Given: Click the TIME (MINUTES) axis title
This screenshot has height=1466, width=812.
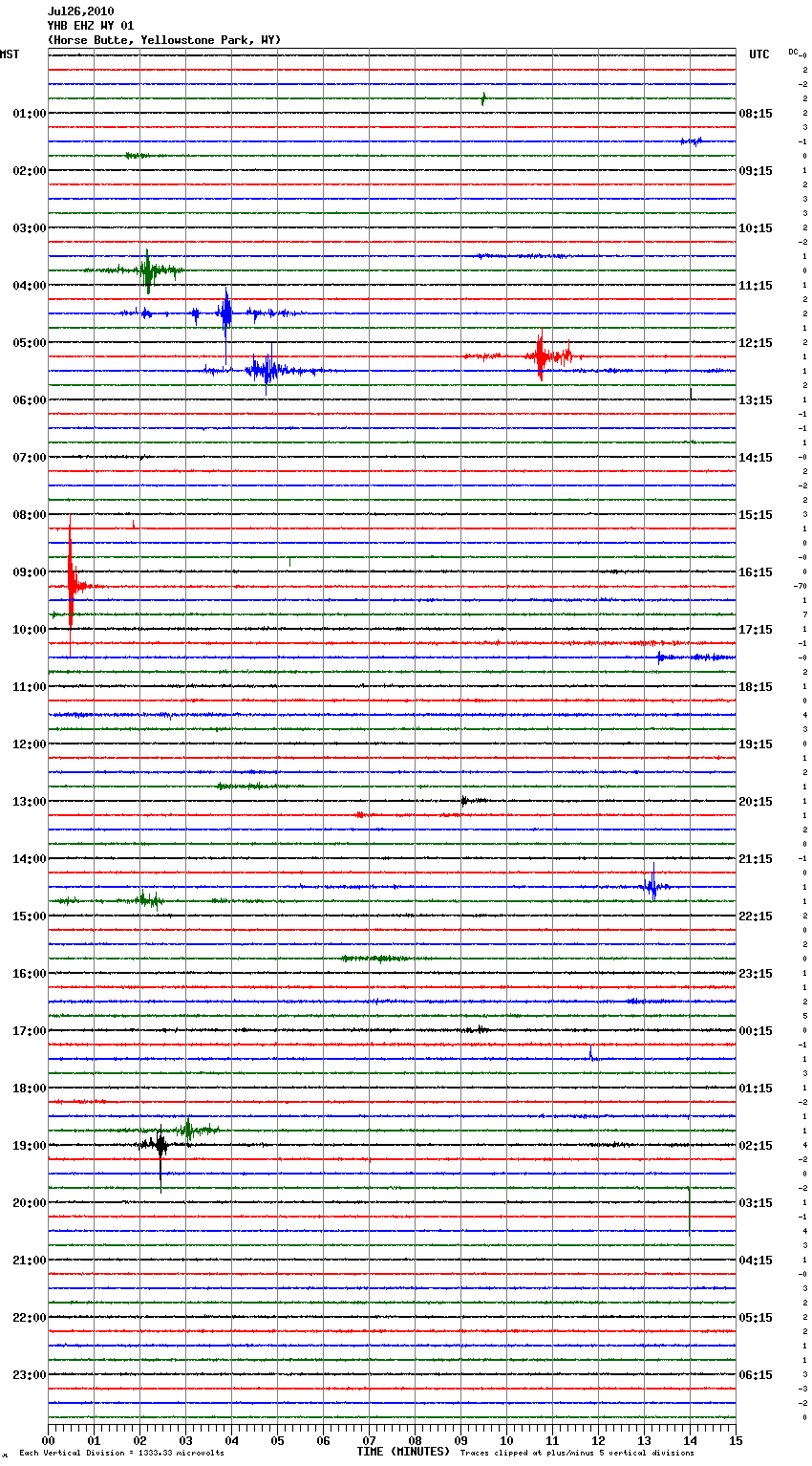Looking at the screenshot, I should [x=403, y=1452].
